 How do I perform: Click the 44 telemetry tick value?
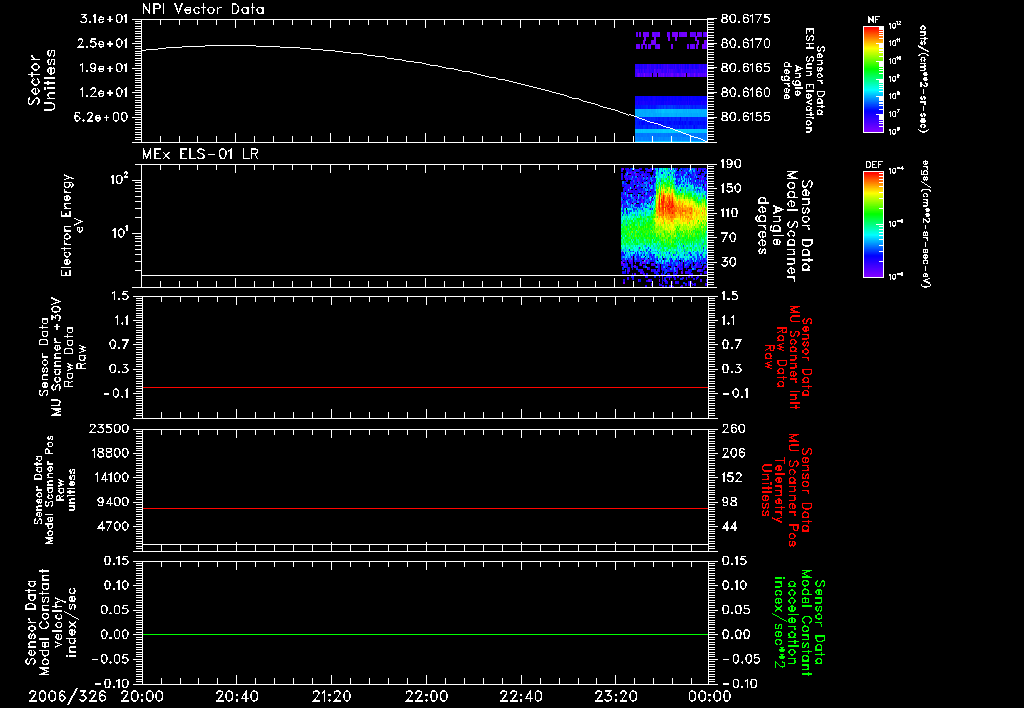(x=729, y=526)
